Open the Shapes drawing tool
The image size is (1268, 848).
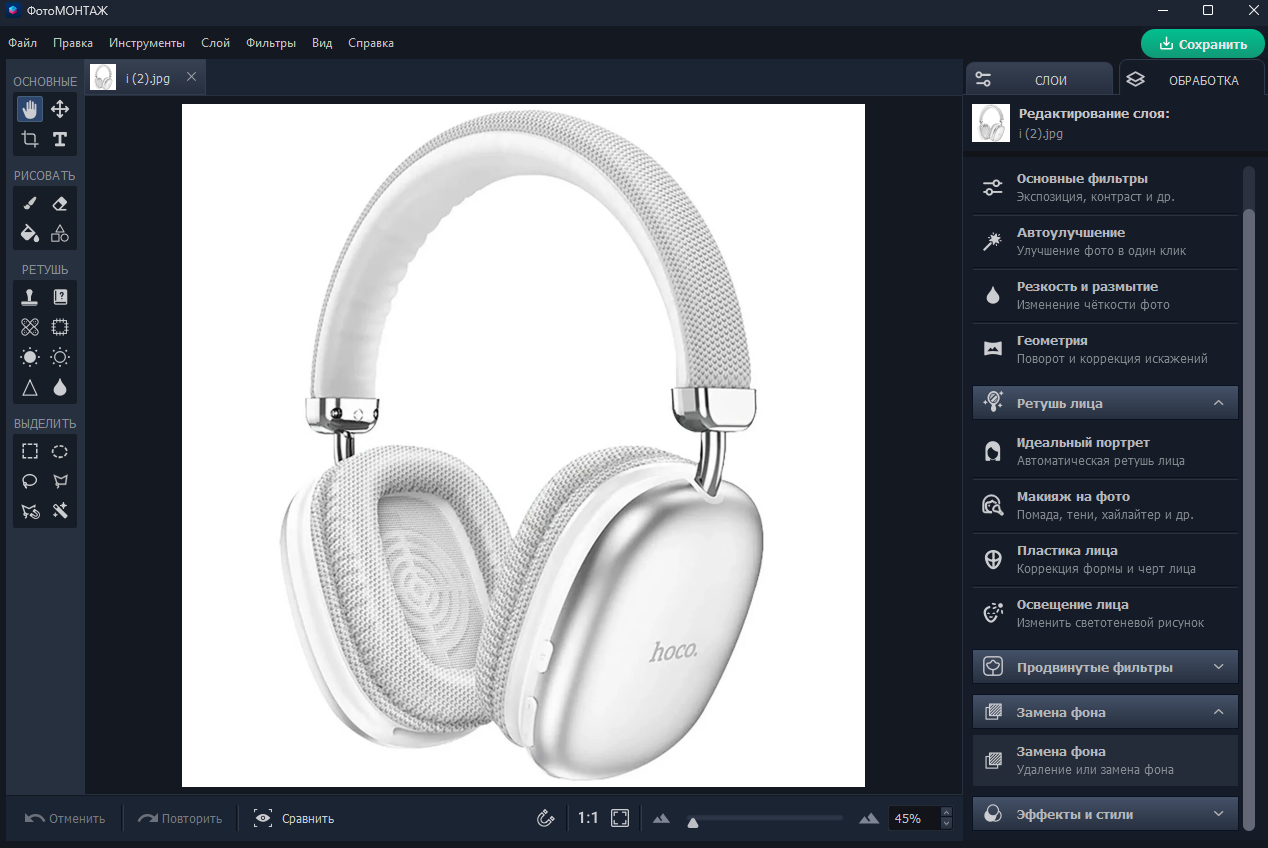pyautogui.click(x=60, y=233)
